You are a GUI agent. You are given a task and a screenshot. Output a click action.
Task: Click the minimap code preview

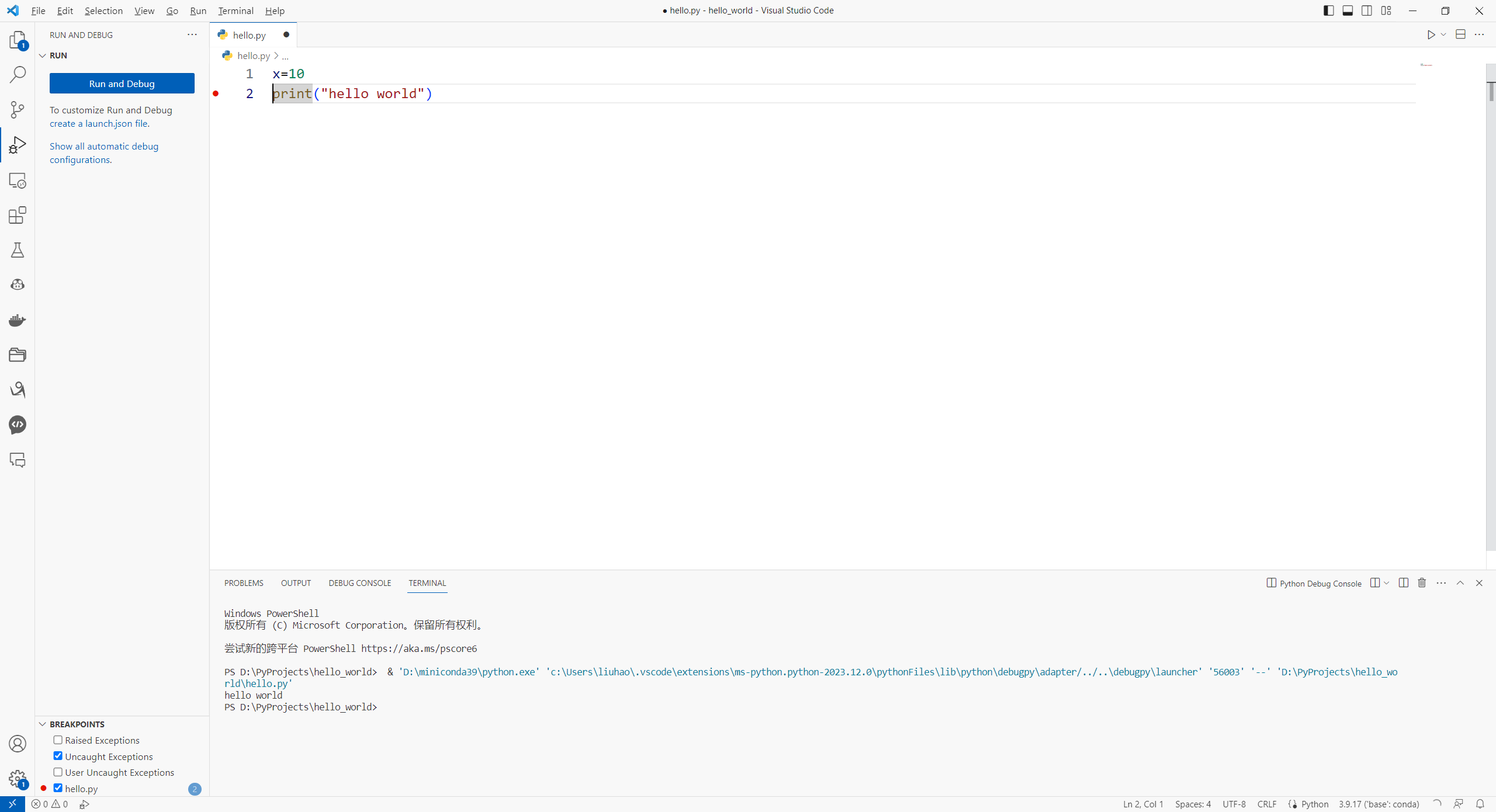(x=1426, y=65)
